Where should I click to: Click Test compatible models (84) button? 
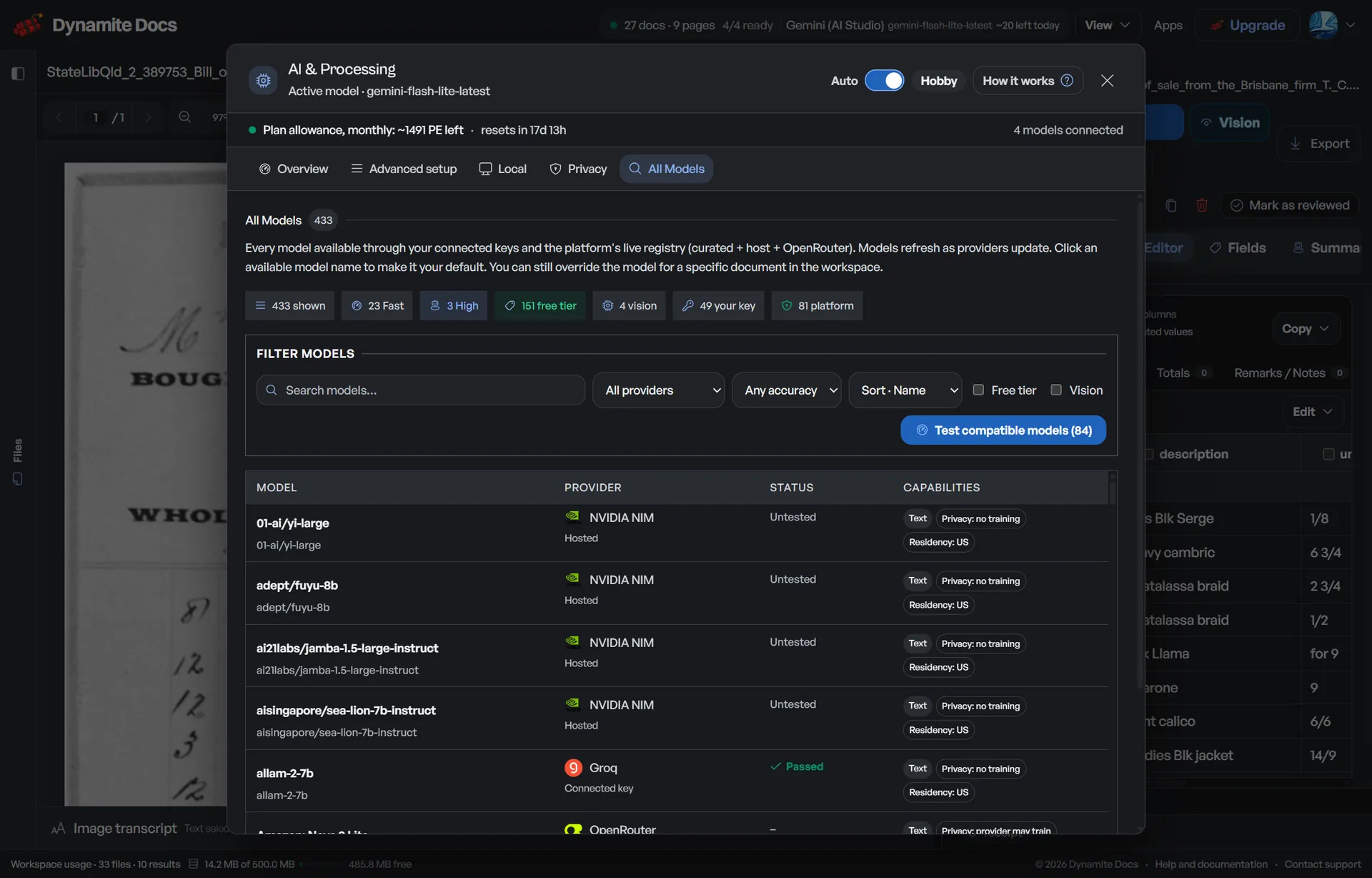(x=1003, y=430)
